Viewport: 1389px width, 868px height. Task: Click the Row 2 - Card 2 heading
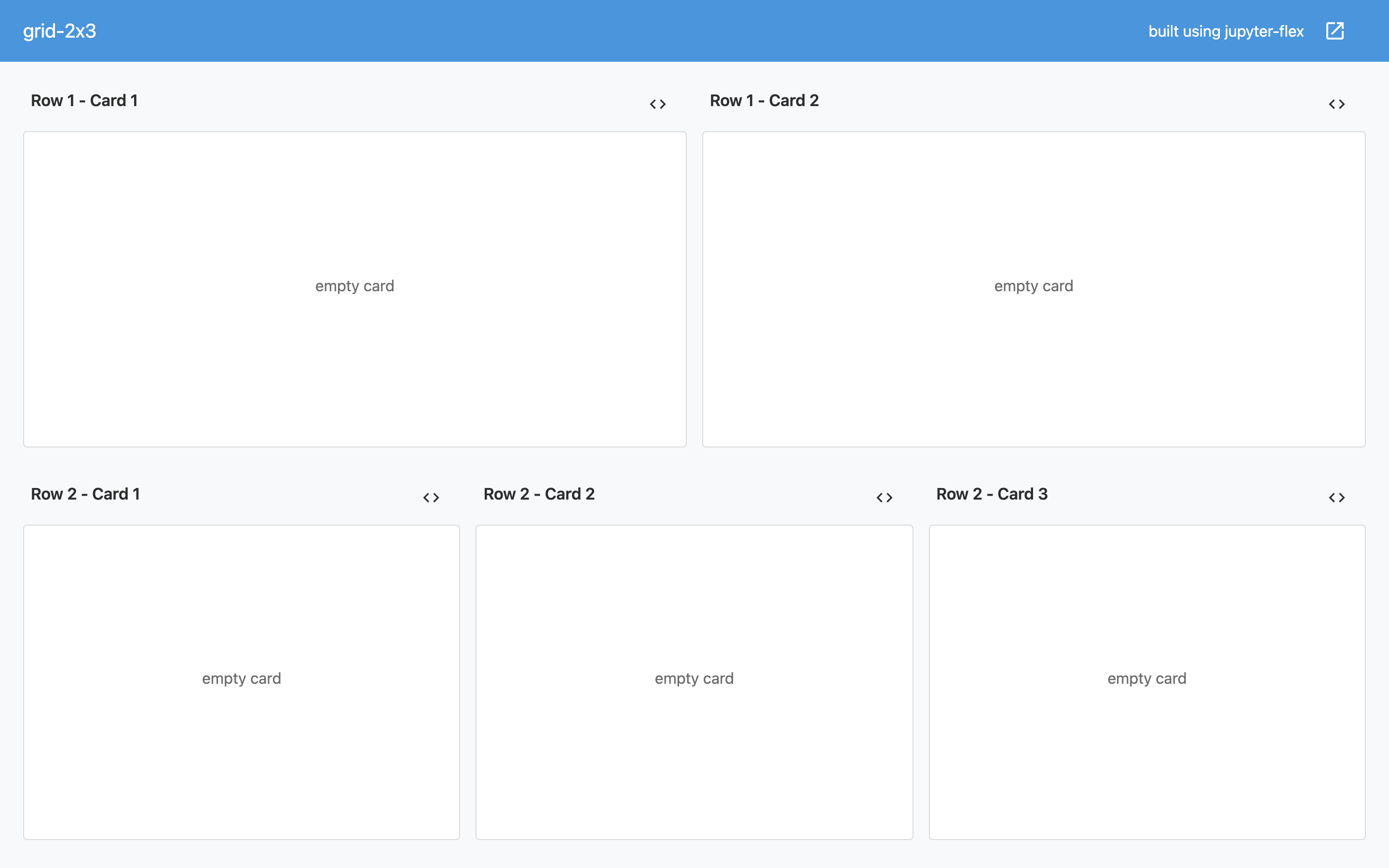(539, 494)
